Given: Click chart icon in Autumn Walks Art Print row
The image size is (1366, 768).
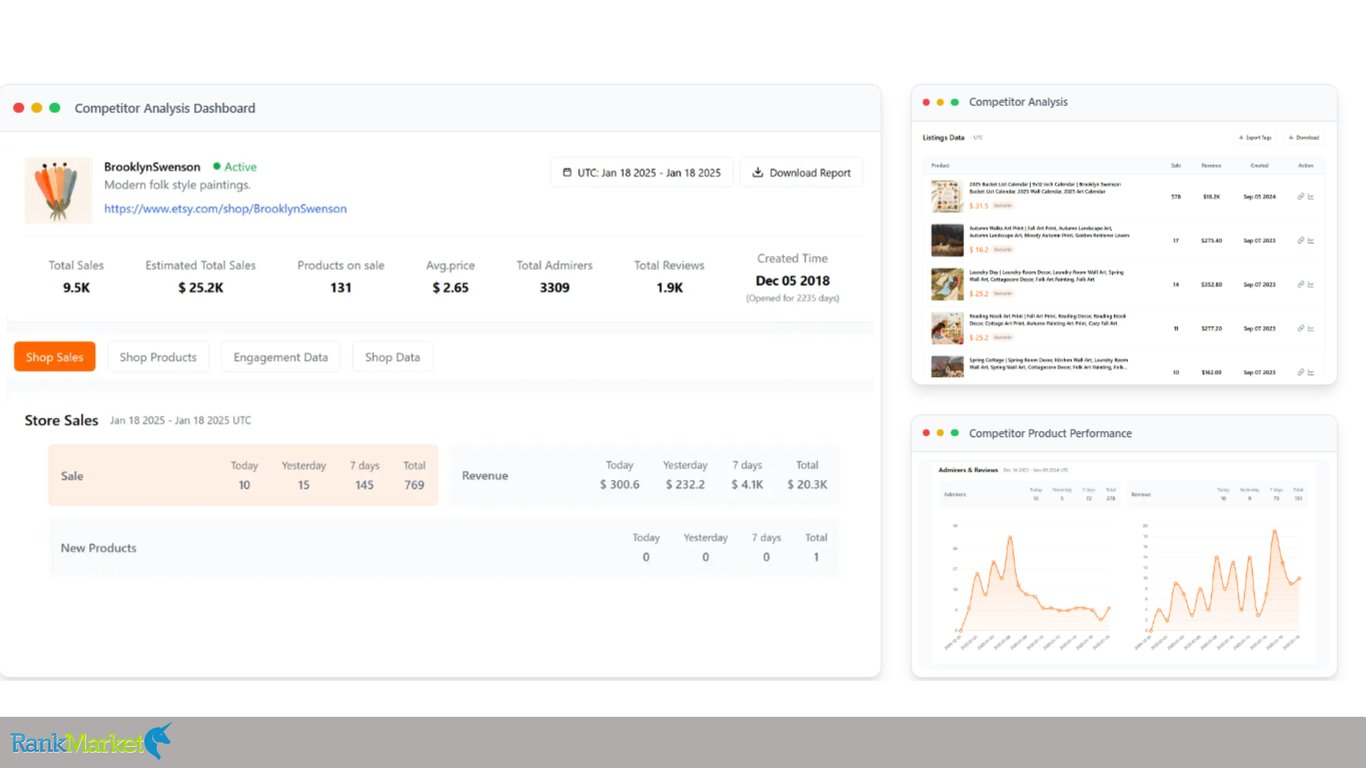Looking at the screenshot, I should (1311, 241).
